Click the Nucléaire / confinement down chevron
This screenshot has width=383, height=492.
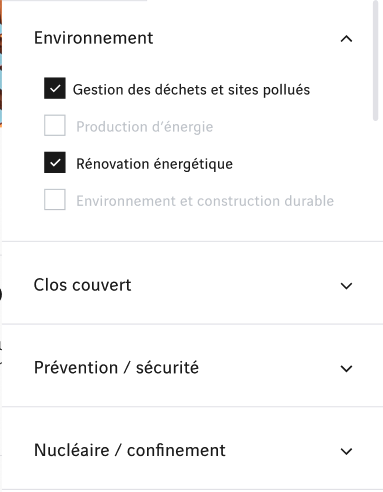point(346,451)
